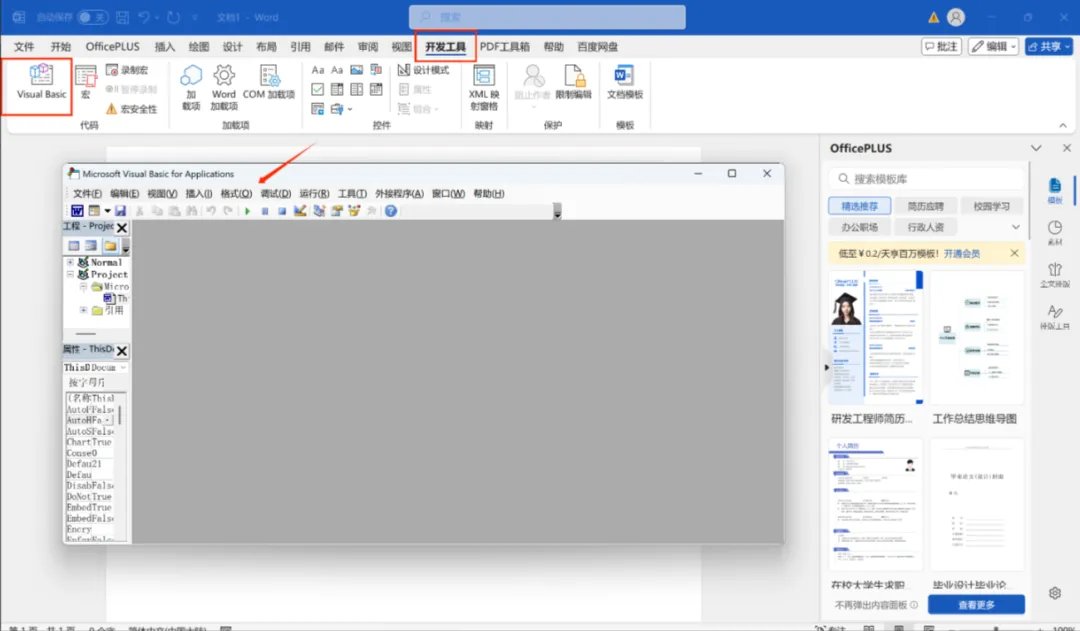Expand more OfficePLUS category tags chevron

click(1015, 227)
